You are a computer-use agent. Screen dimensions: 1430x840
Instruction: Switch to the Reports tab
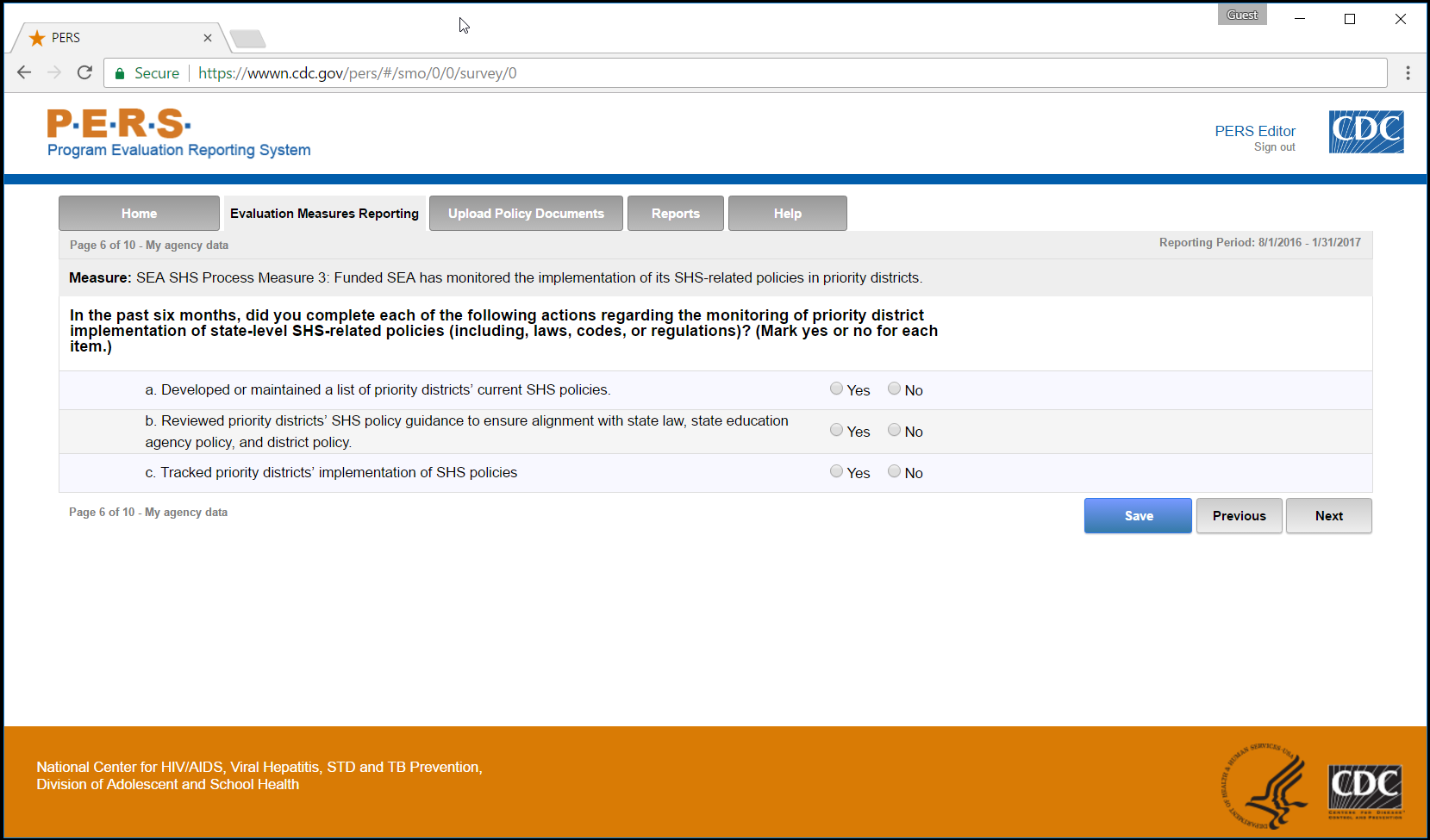[676, 213]
